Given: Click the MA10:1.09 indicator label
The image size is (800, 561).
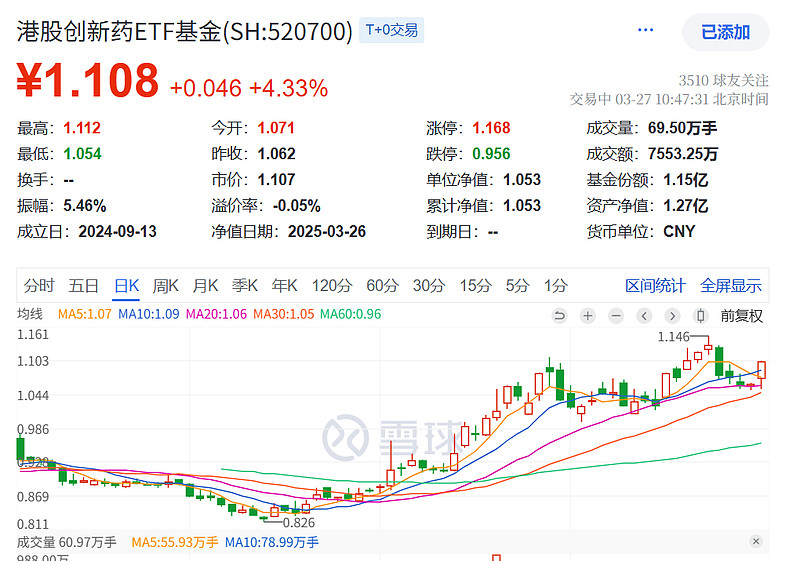Looking at the screenshot, I should pos(148,314).
